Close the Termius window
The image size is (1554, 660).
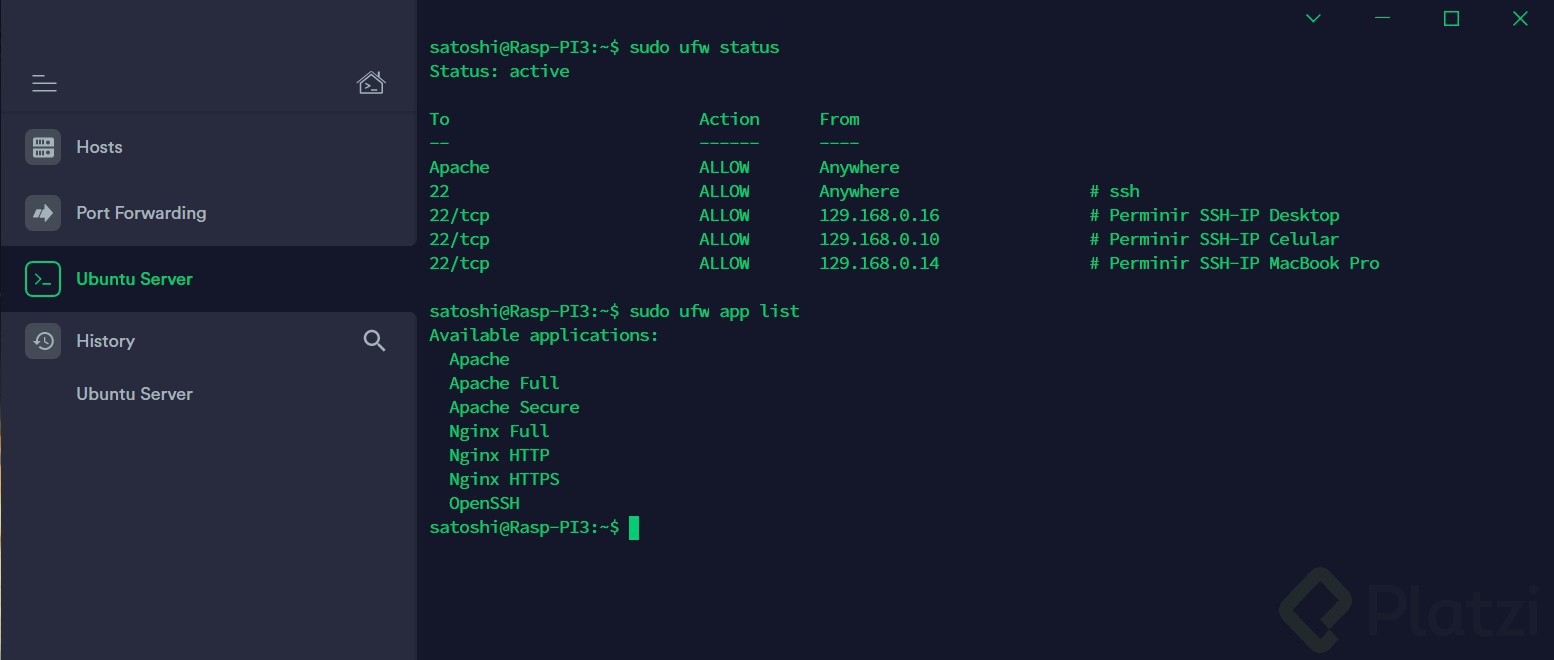(x=1520, y=18)
